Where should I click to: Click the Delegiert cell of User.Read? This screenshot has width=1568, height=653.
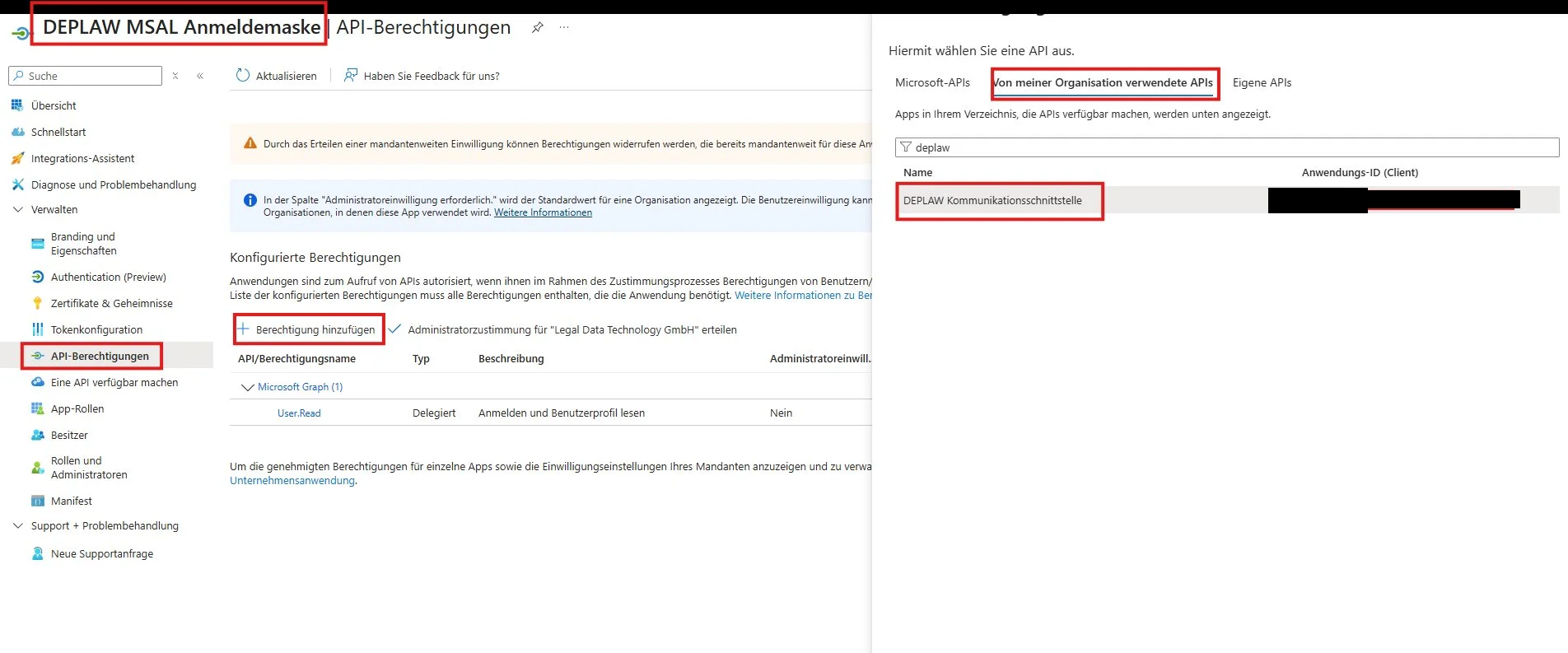coord(434,413)
